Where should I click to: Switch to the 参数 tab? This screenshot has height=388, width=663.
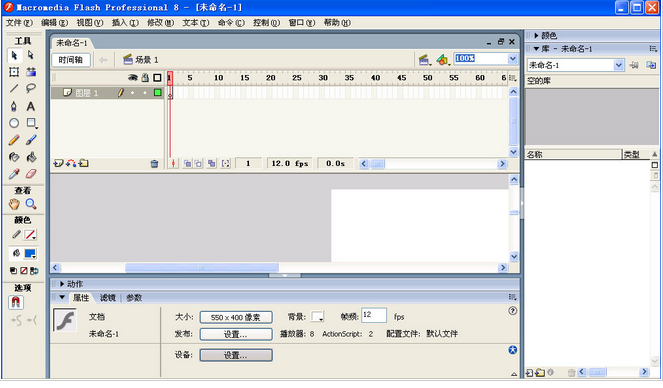(x=134, y=298)
